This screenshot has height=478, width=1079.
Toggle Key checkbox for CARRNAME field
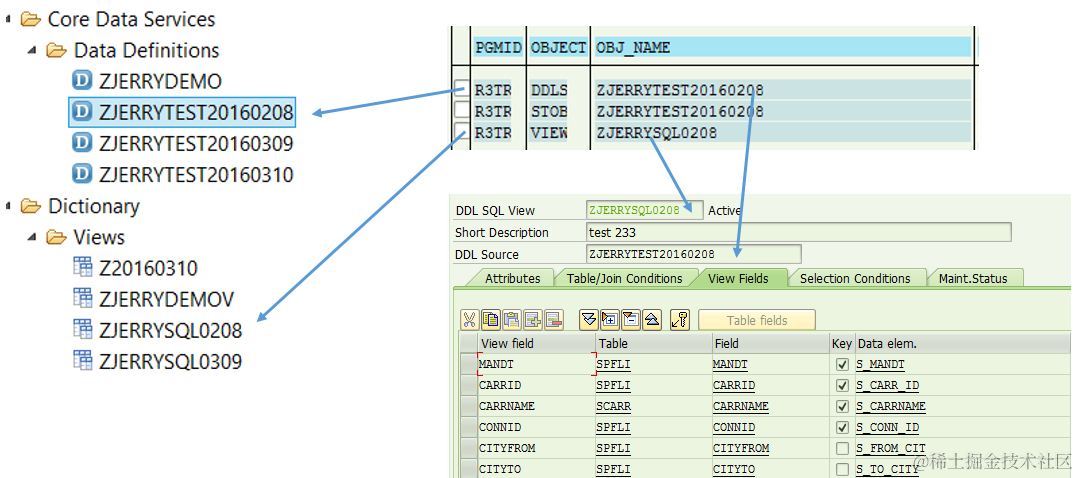point(842,406)
